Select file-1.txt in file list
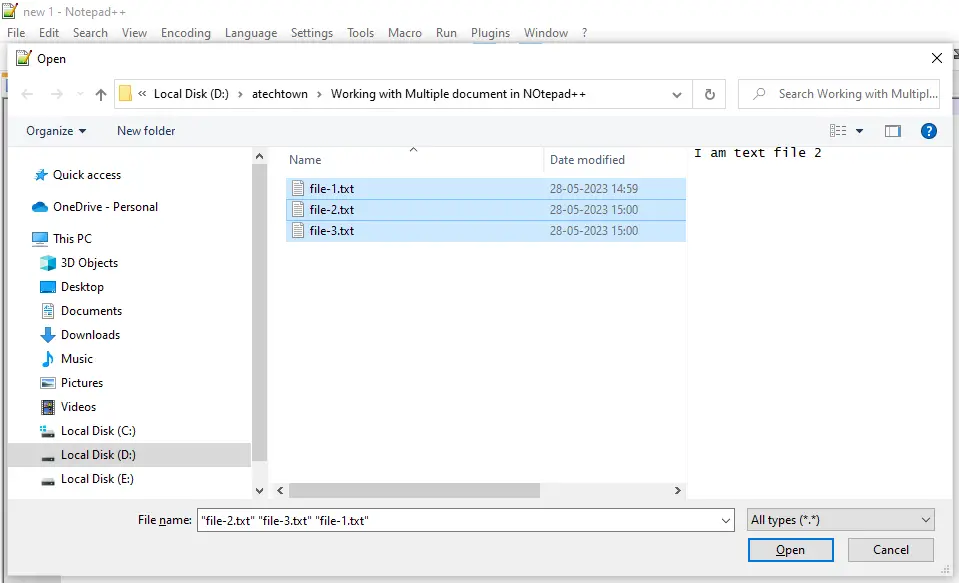Viewport: 959px width, 583px height. (x=486, y=188)
